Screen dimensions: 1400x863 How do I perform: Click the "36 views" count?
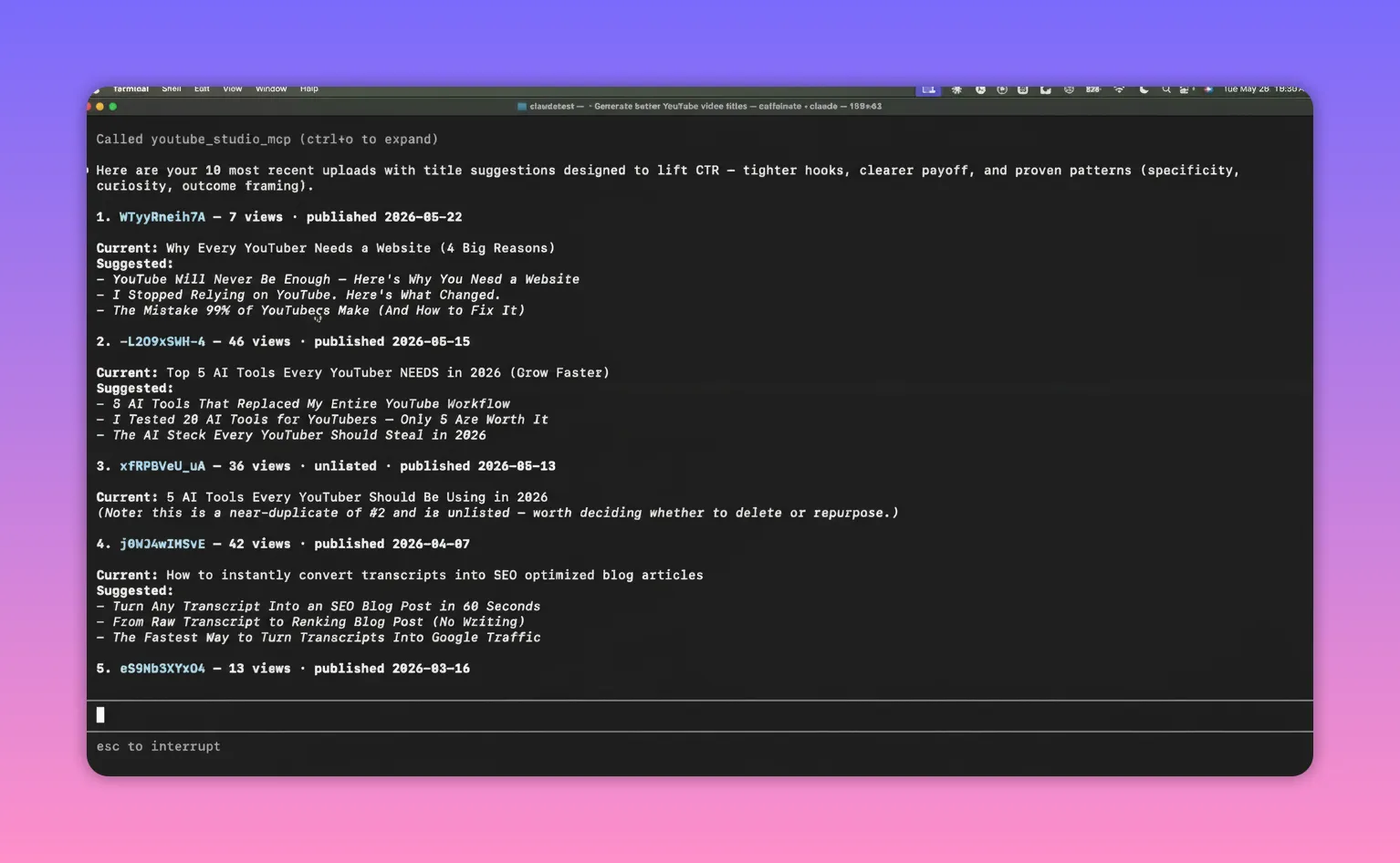(x=259, y=466)
